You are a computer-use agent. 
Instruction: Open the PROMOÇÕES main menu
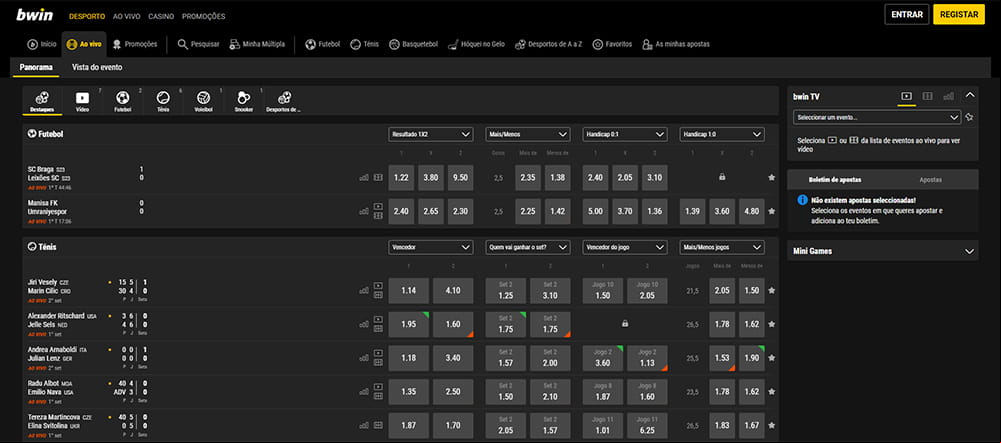tap(204, 16)
